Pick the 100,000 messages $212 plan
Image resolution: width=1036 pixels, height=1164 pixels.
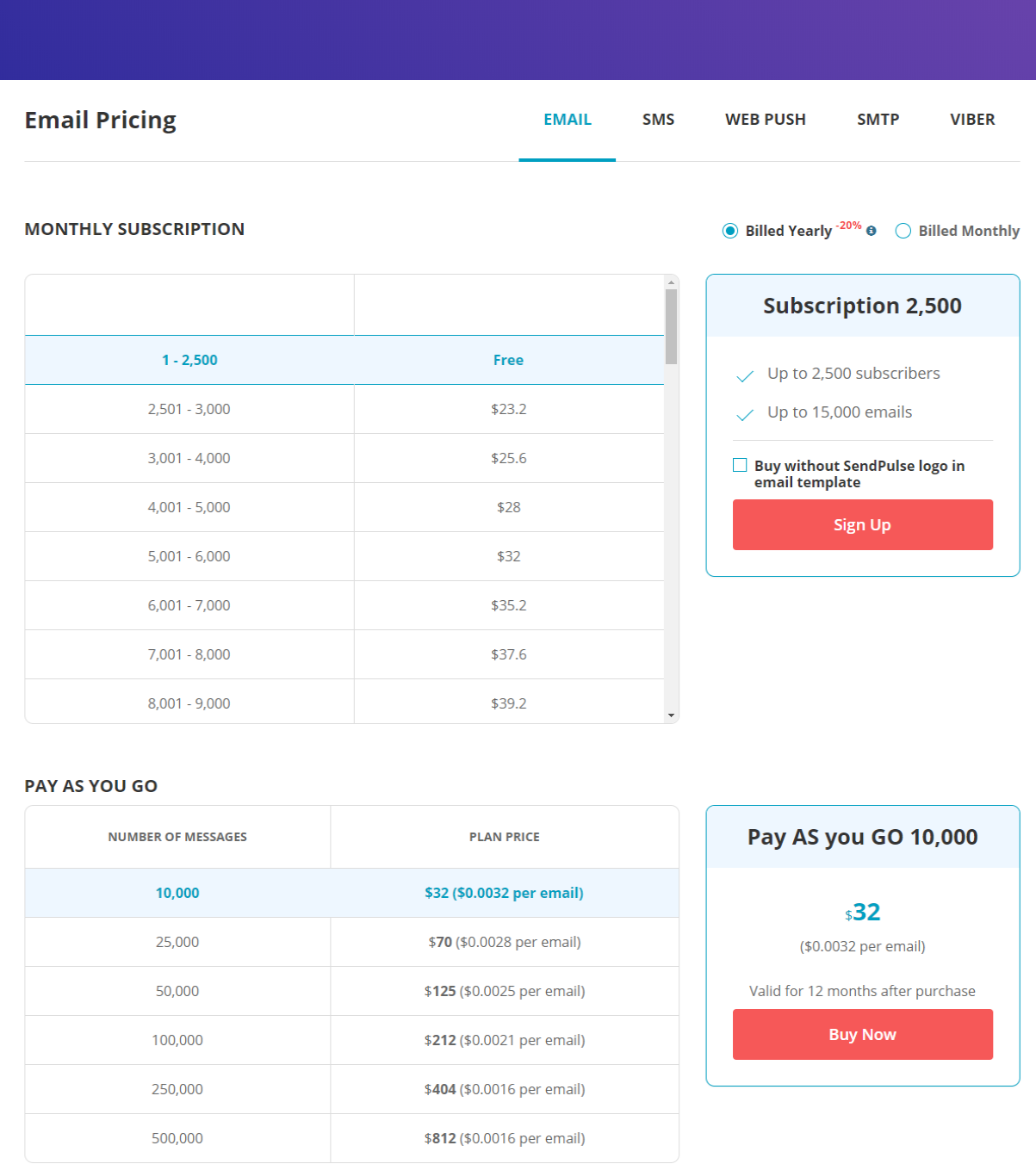pos(351,1040)
